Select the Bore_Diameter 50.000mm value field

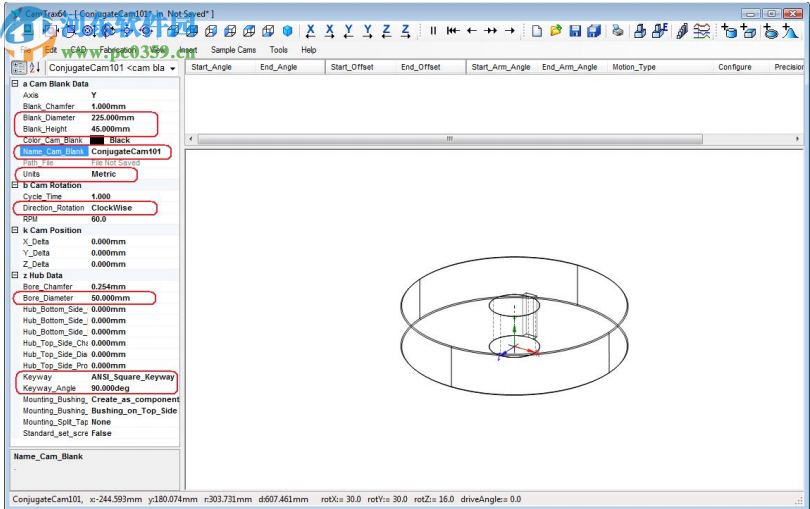(110, 298)
